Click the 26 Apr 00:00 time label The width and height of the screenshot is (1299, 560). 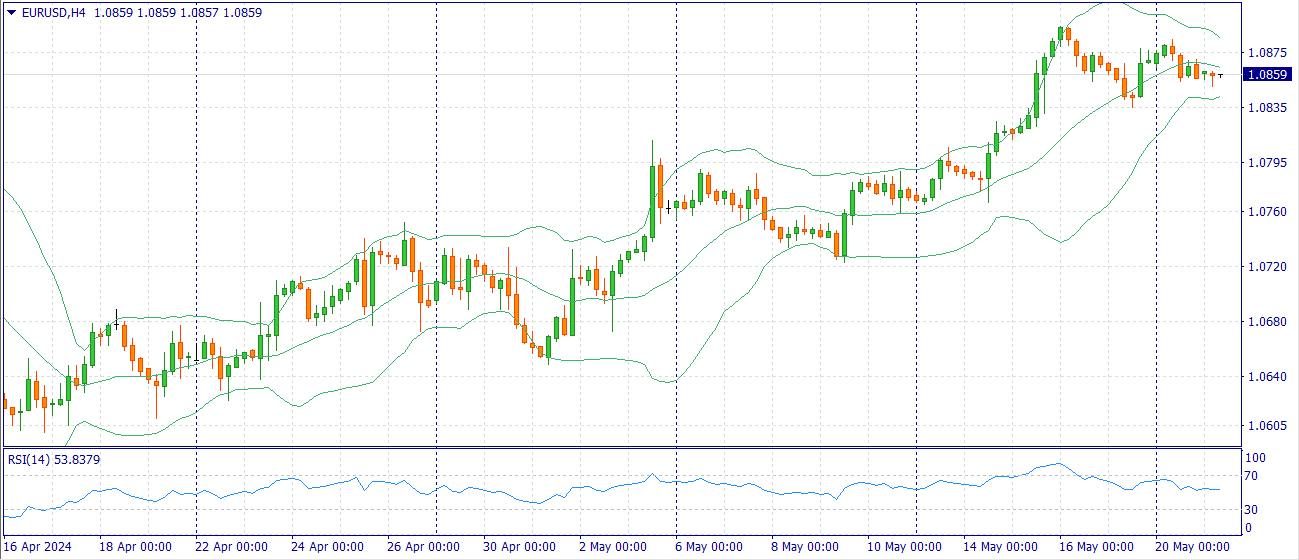(x=422, y=547)
